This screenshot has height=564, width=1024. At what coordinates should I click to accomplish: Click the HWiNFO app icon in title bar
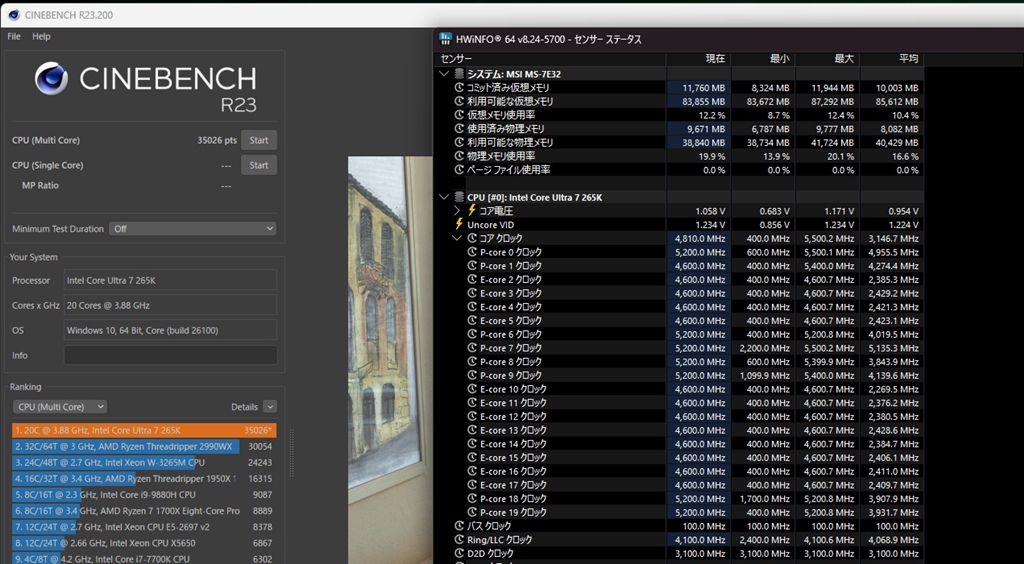pos(445,39)
